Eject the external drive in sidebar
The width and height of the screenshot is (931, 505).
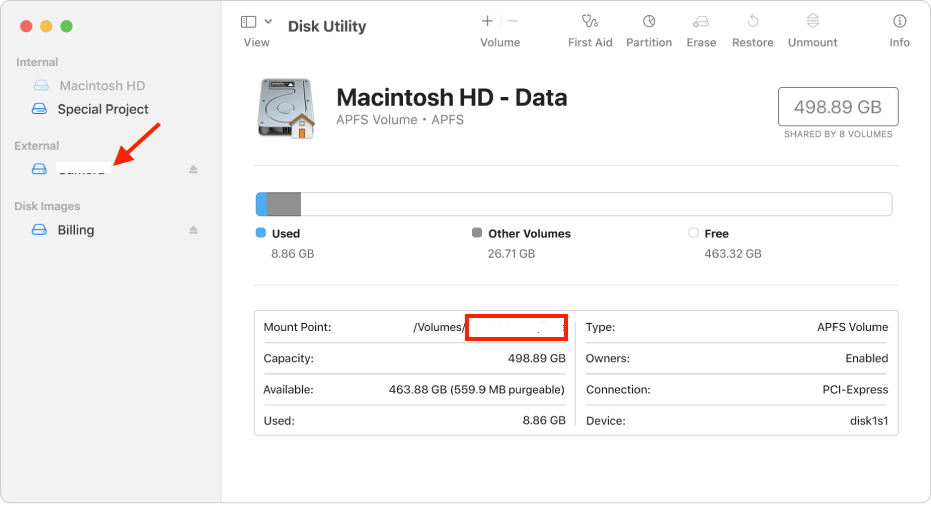pyautogui.click(x=194, y=170)
